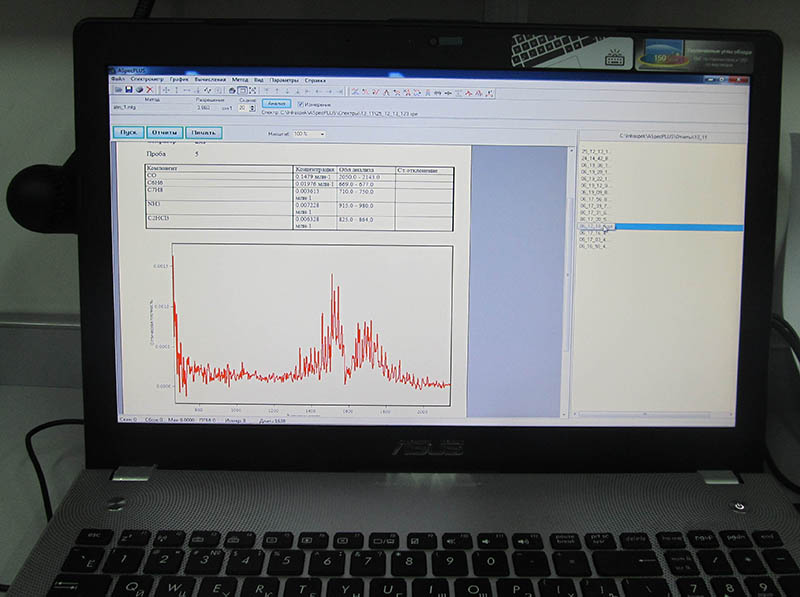
Task: Open the Файл menu
Action: 118,79
